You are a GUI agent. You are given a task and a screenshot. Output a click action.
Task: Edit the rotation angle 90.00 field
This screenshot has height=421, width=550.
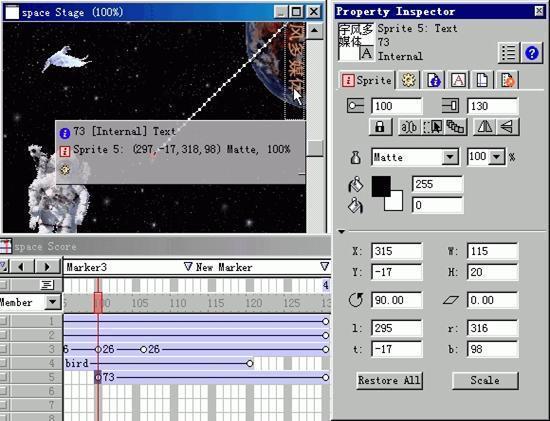[x=397, y=300]
